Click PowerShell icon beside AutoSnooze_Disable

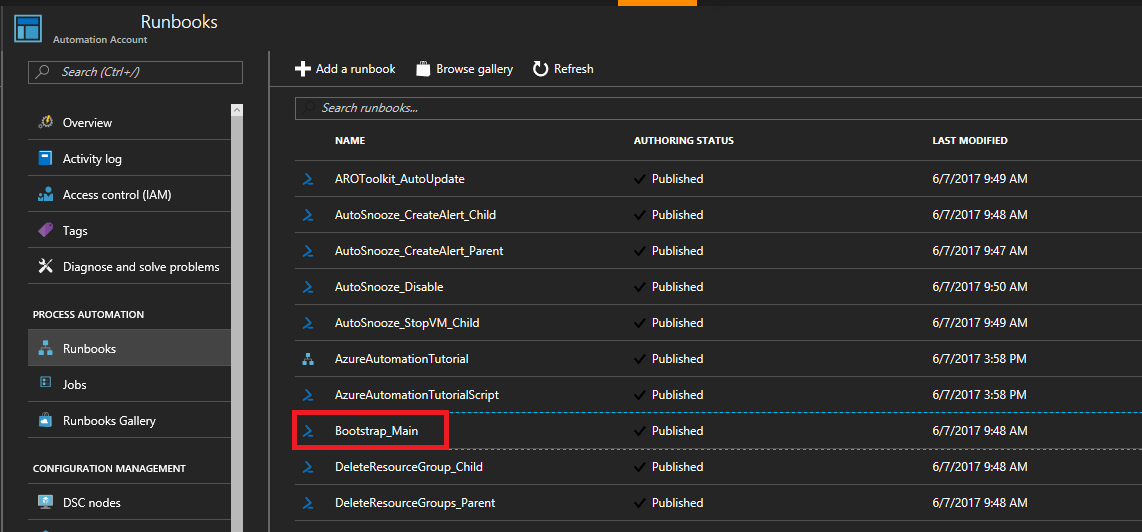click(x=308, y=287)
